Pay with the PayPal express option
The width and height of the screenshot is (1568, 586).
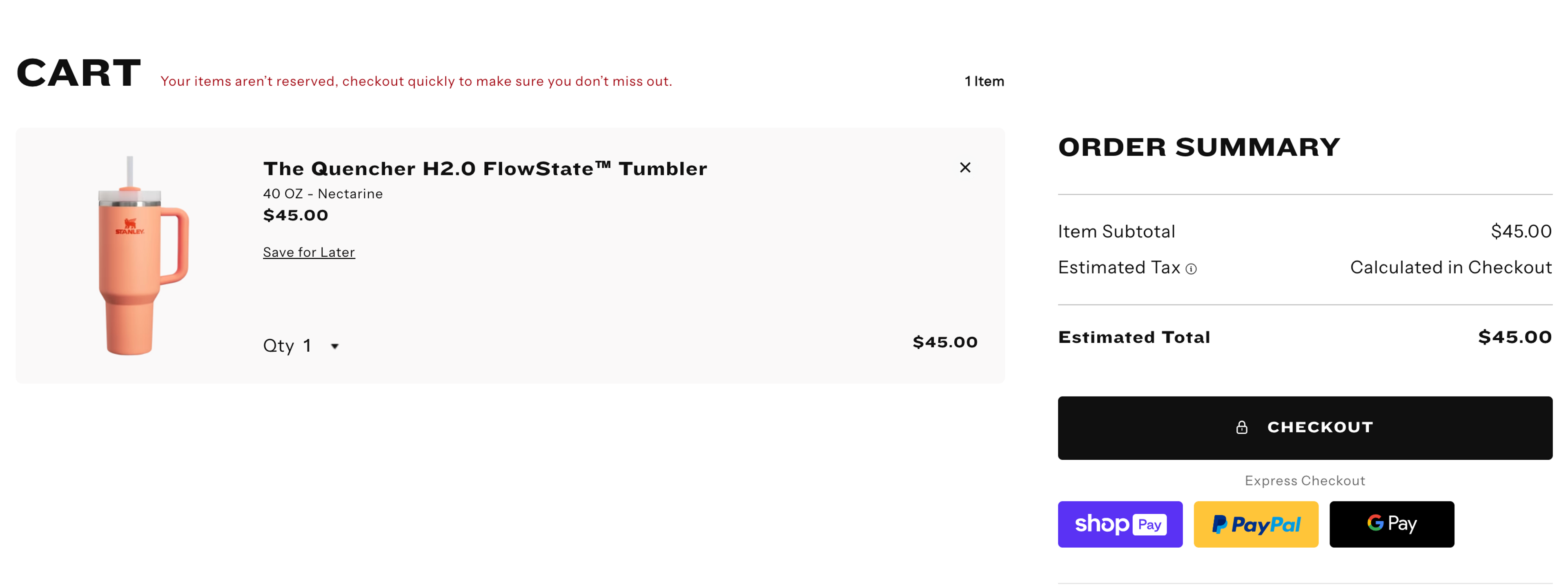pyautogui.click(x=1256, y=524)
